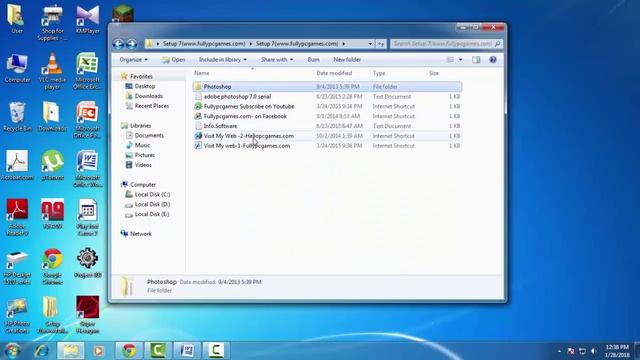This screenshot has width=640, height=360.
Task: Expand the Include in library menu
Action: point(222,60)
